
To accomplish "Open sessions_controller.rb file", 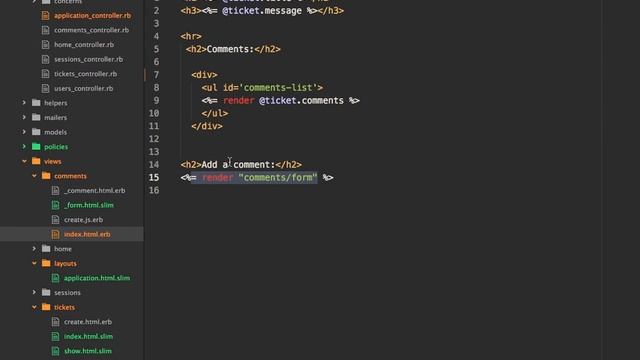I will (x=88, y=59).
